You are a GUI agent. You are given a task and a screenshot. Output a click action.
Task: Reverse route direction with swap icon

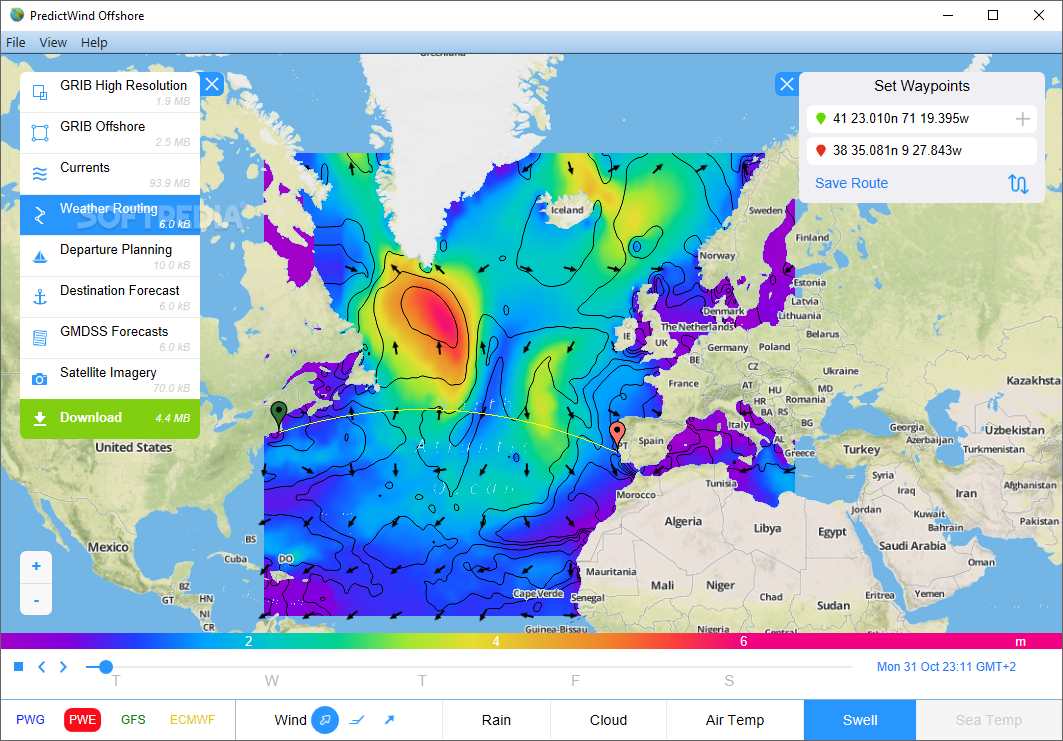click(1018, 183)
